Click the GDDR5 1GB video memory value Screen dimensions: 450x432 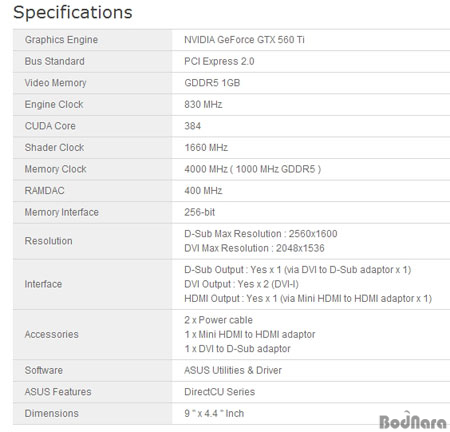[x=212, y=83]
